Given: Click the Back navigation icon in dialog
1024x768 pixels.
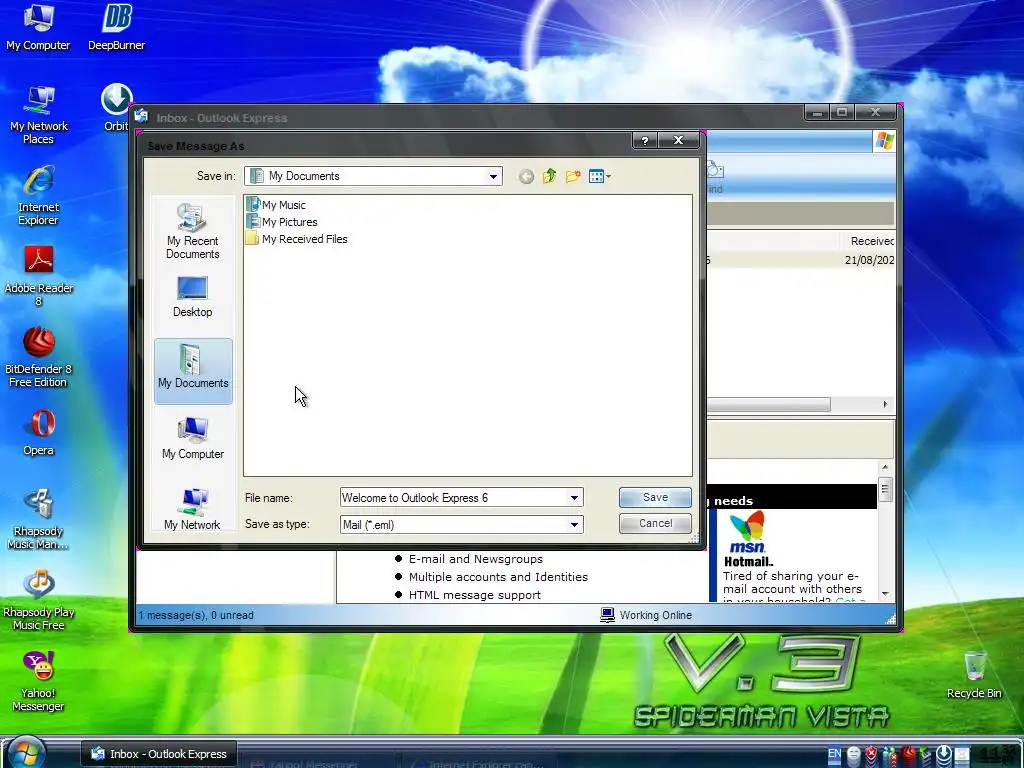Looking at the screenshot, I should click(x=526, y=176).
